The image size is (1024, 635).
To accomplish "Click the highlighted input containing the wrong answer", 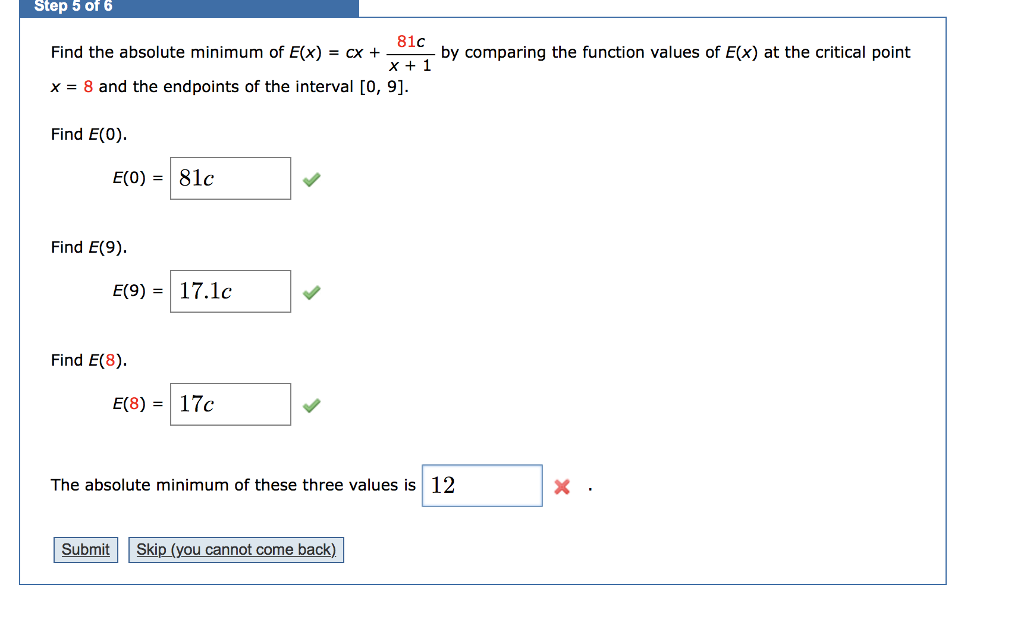I will coord(482,486).
